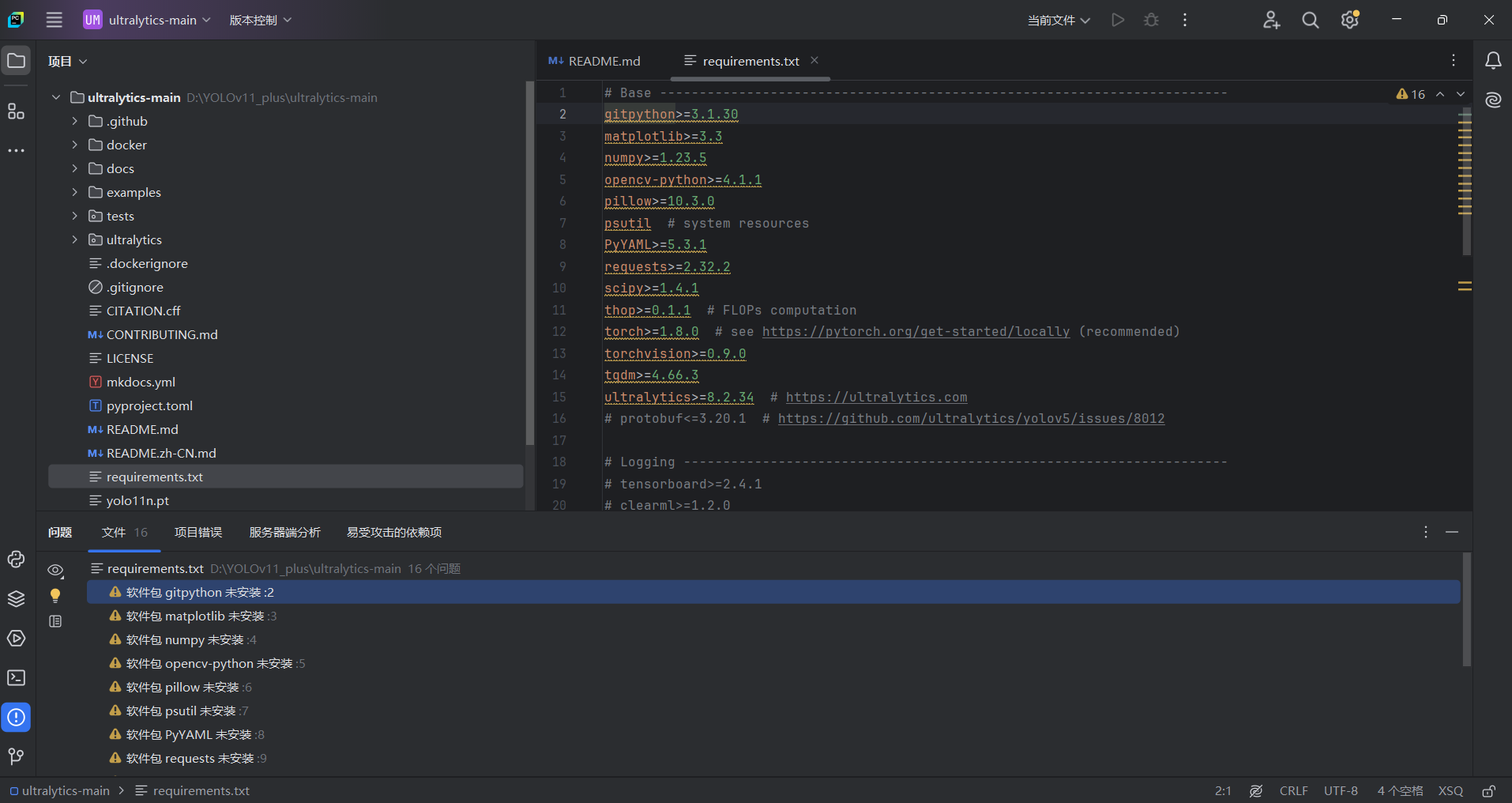
Task: Expand the ultralytics package folder
Action: tap(75, 239)
